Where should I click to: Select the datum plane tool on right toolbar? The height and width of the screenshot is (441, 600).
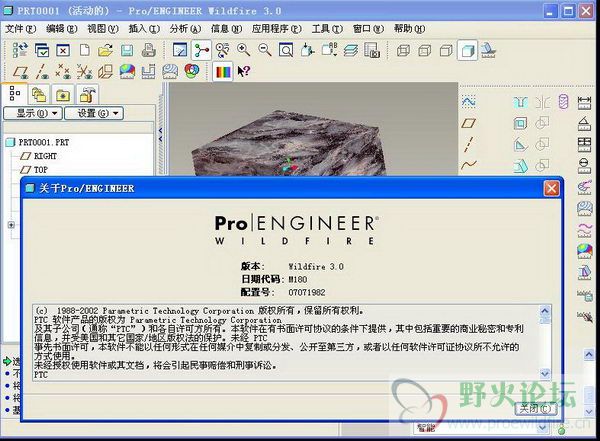click(x=469, y=123)
